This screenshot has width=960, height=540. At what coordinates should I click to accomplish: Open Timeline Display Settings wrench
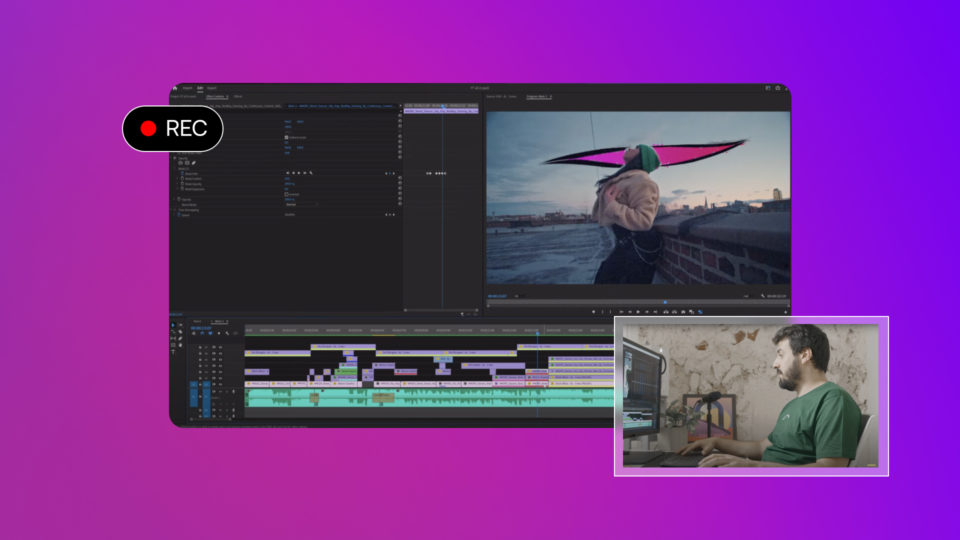(x=227, y=334)
